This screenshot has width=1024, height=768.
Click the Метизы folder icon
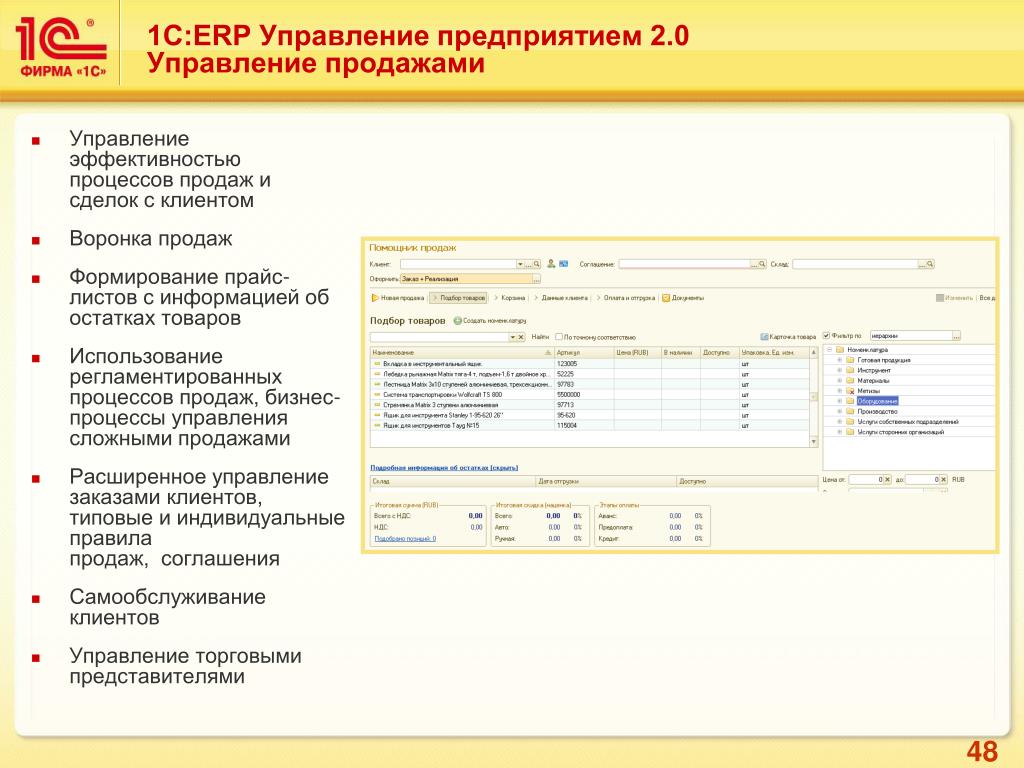[x=850, y=391]
